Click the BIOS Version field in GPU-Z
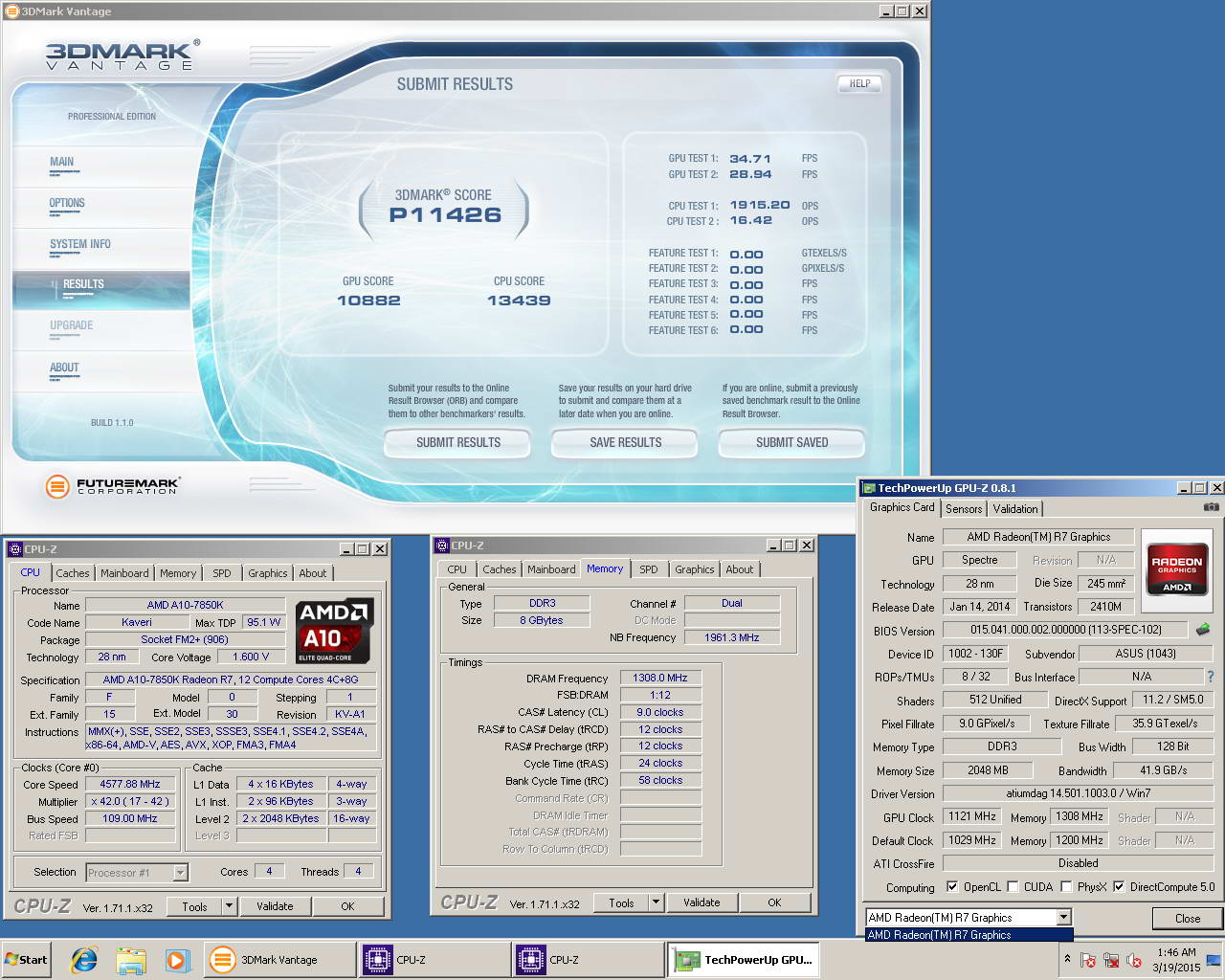The height and width of the screenshot is (980, 1225). pyautogui.click(x=1065, y=630)
